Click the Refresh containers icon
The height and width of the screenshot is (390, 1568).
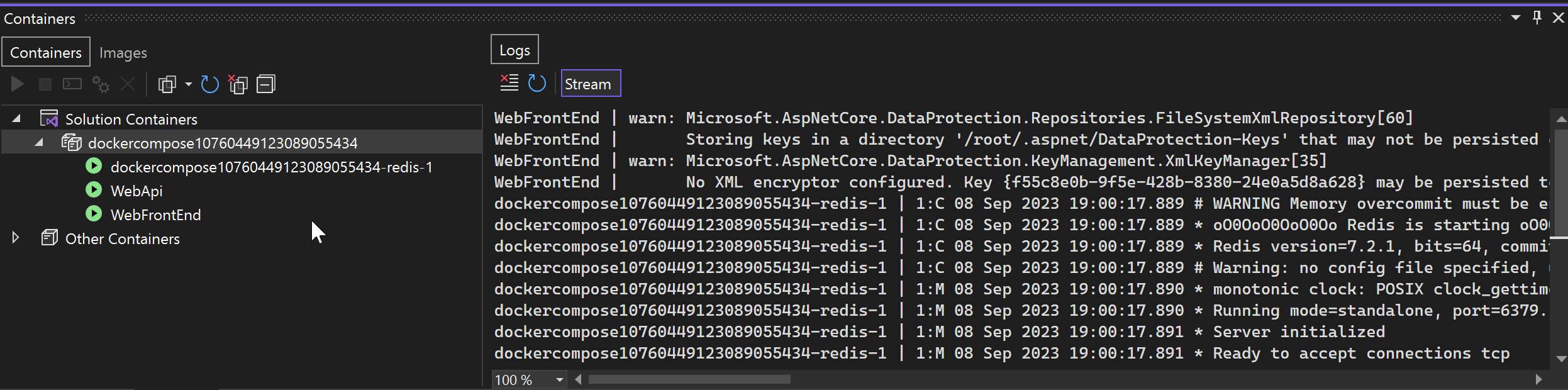point(209,84)
